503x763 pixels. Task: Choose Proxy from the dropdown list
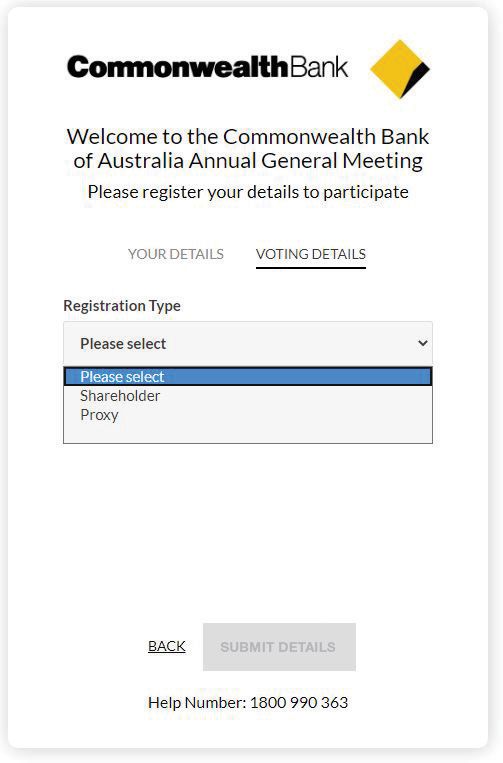pyautogui.click(x=99, y=415)
